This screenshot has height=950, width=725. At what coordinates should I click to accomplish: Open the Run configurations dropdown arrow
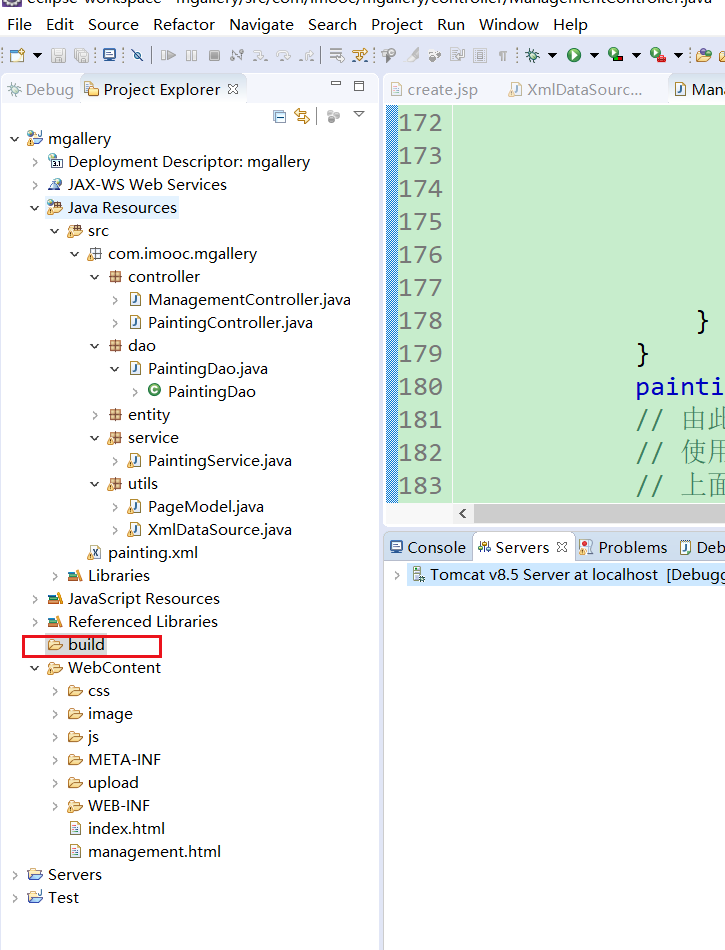tap(594, 56)
